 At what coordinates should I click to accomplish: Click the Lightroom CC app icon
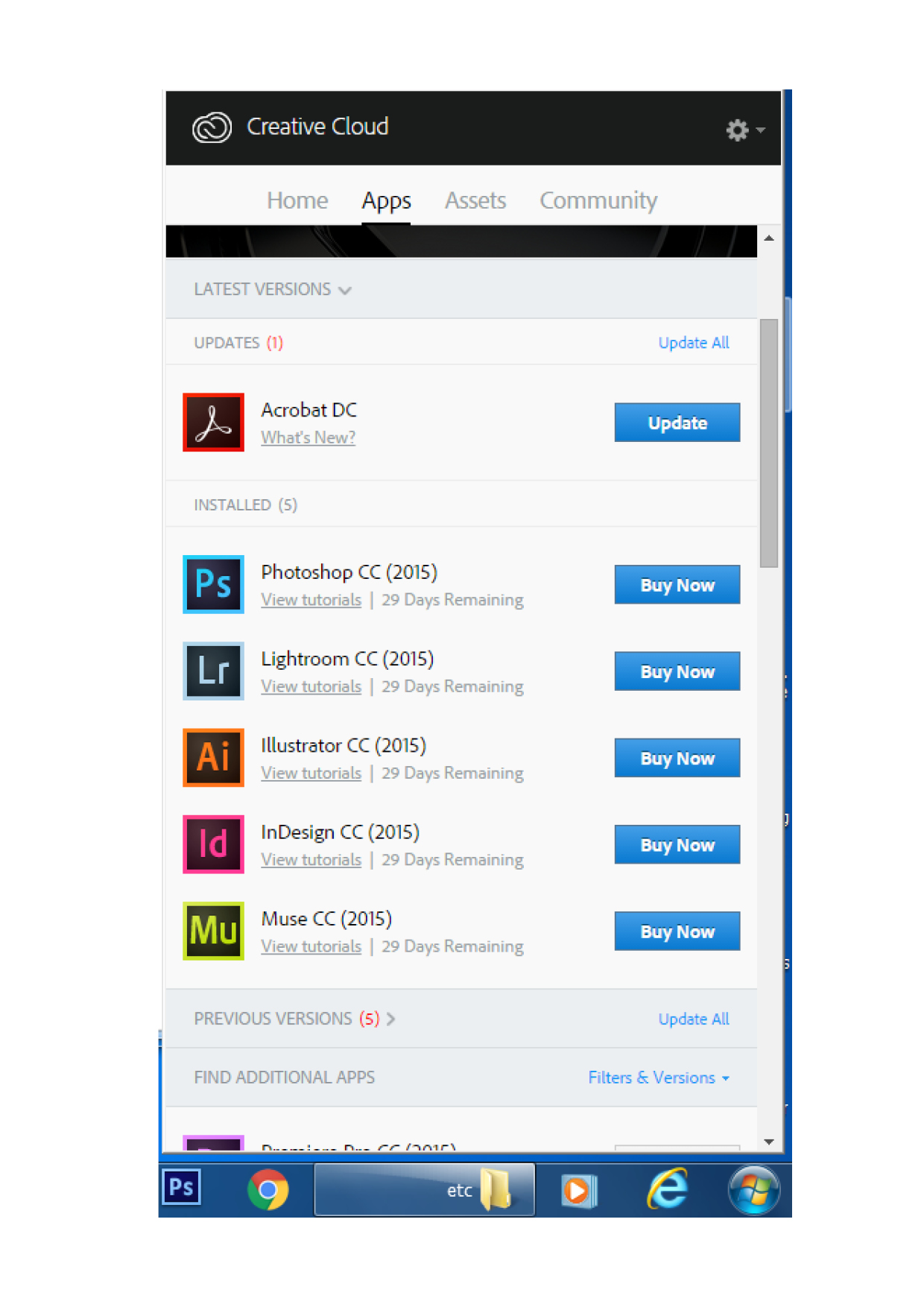(x=213, y=671)
